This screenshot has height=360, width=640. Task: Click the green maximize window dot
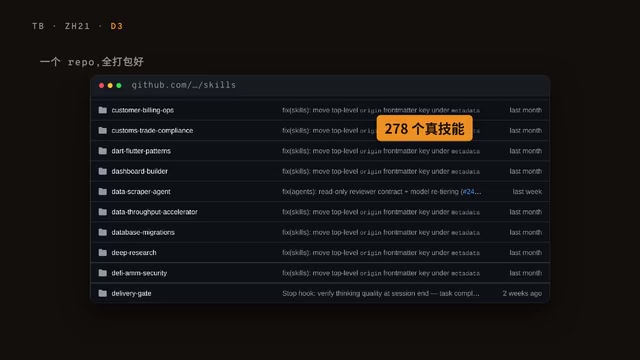pos(119,85)
